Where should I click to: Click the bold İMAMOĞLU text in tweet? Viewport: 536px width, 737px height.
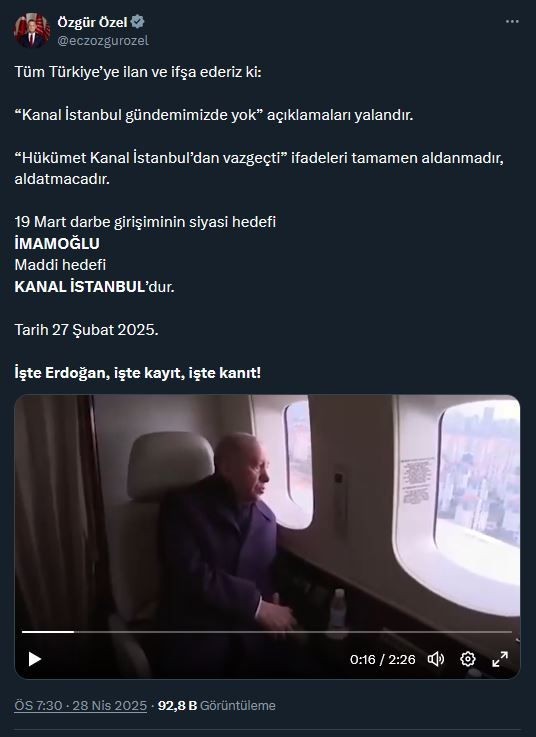pos(57,243)
